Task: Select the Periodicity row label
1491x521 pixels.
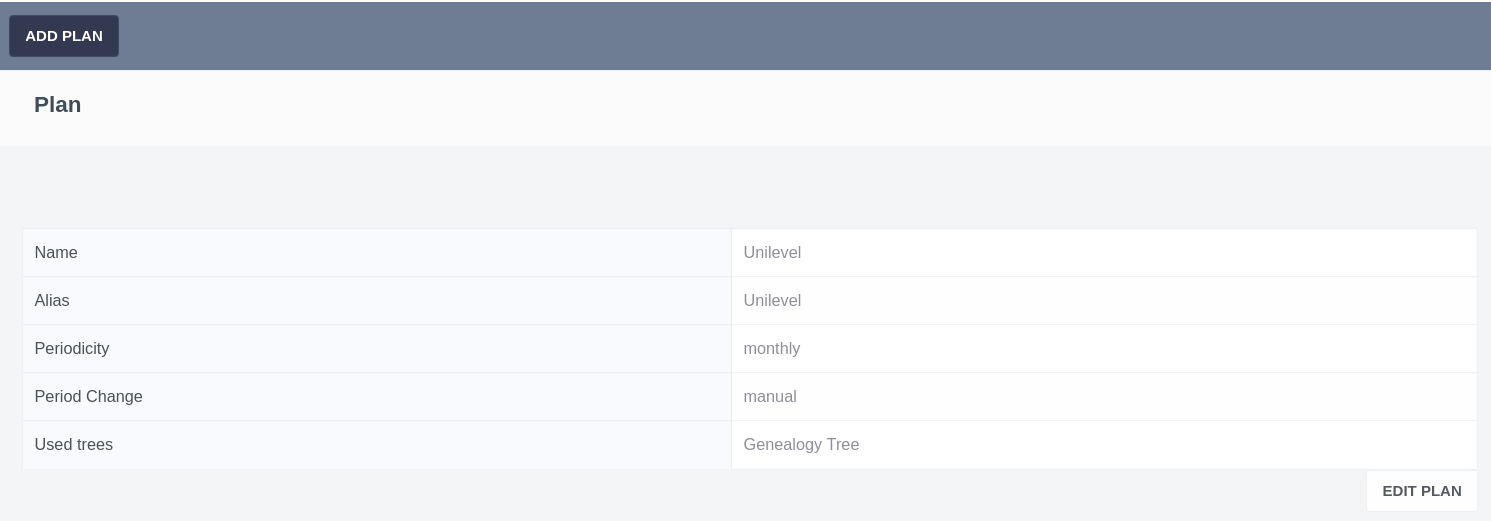Action: coord(72,349)
